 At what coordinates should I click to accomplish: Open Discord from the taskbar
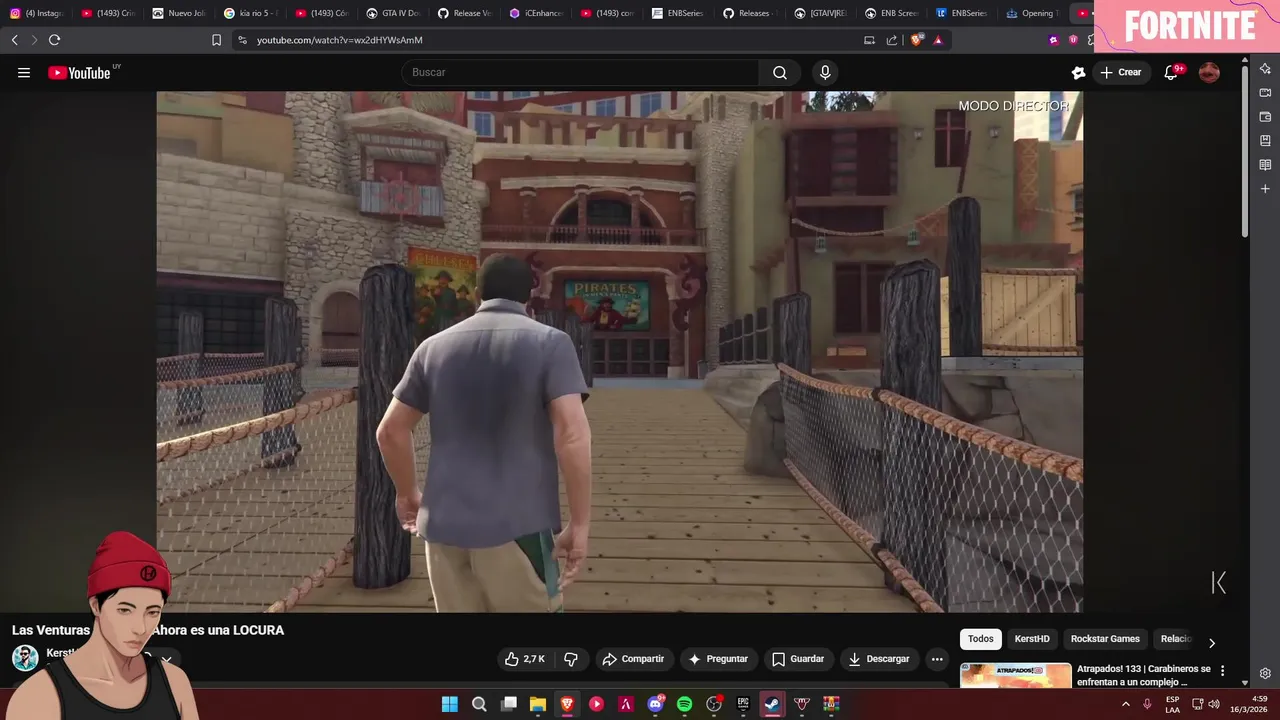[655, 704]
